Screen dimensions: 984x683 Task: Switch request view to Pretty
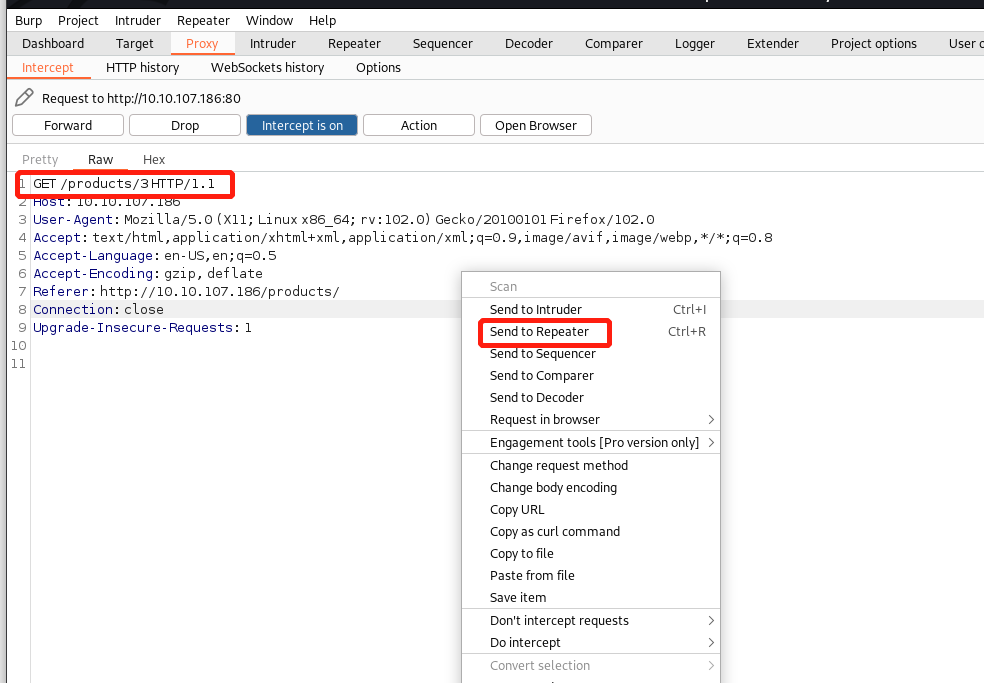(40, 160)
